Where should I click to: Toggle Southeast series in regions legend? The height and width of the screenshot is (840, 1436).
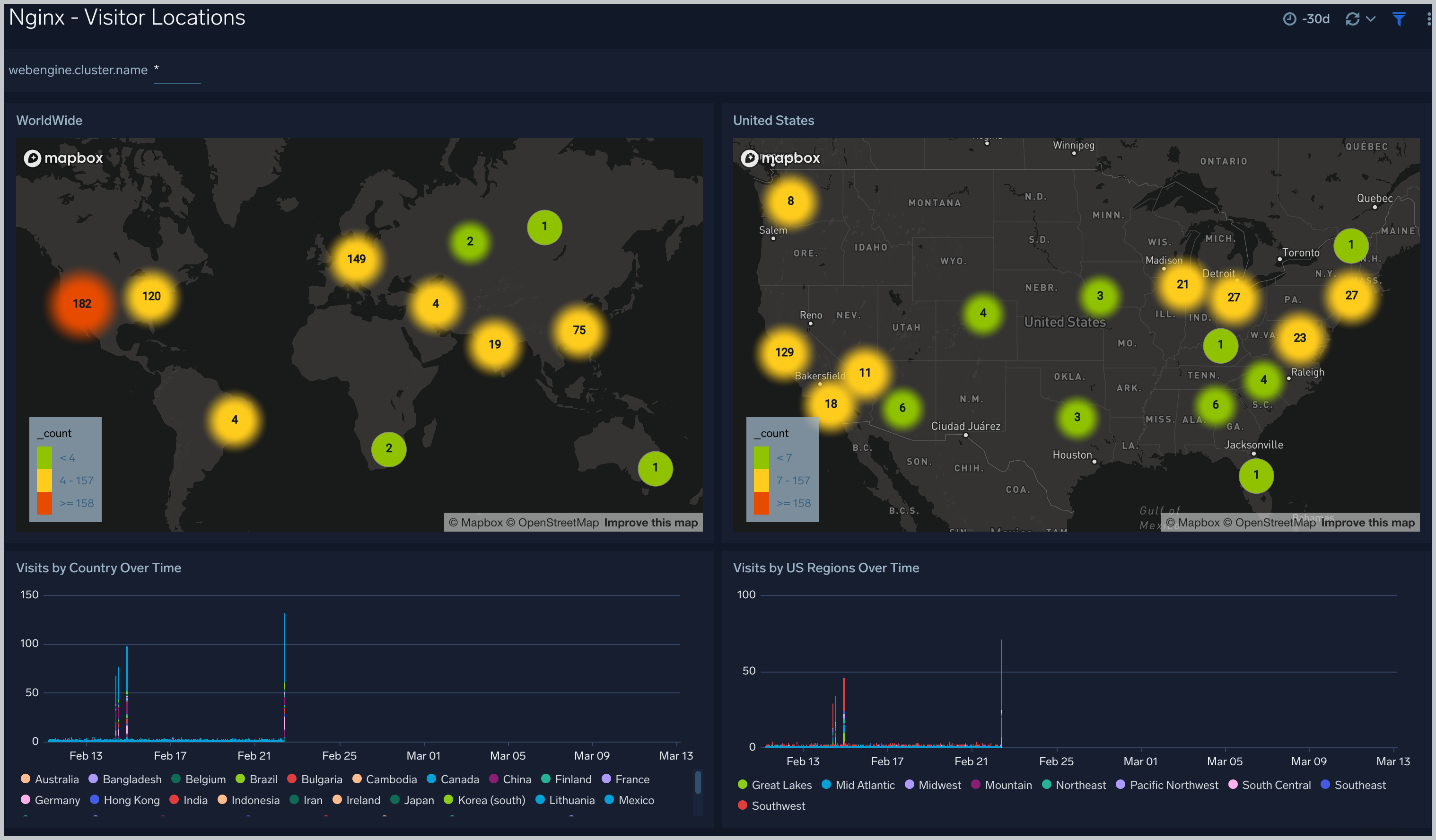tap(1353, 785)
